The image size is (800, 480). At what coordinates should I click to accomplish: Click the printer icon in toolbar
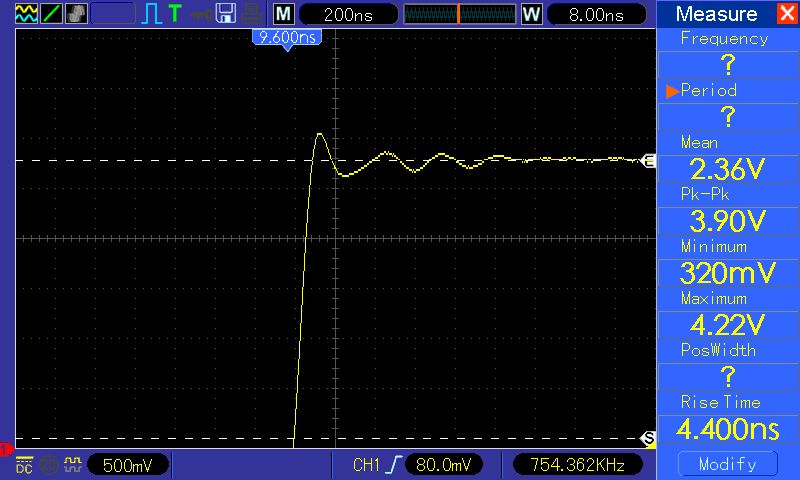point(252,14)
